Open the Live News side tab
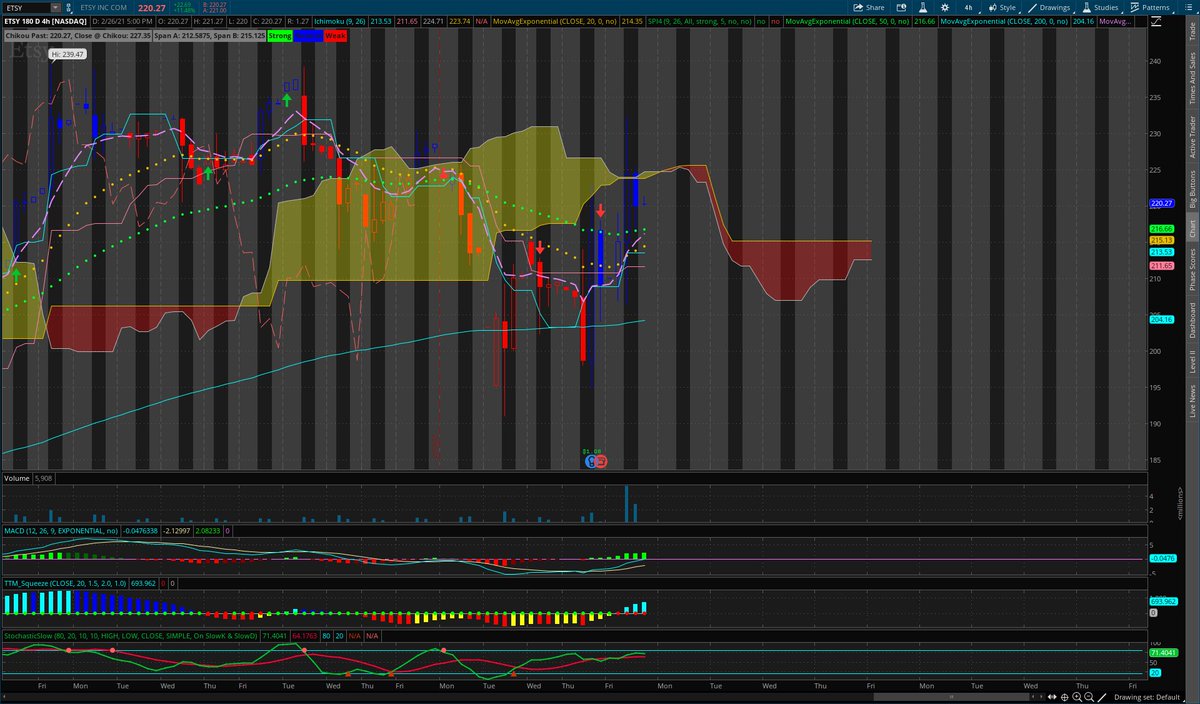Screen dimensions: 1200x704 (1191, 399)
